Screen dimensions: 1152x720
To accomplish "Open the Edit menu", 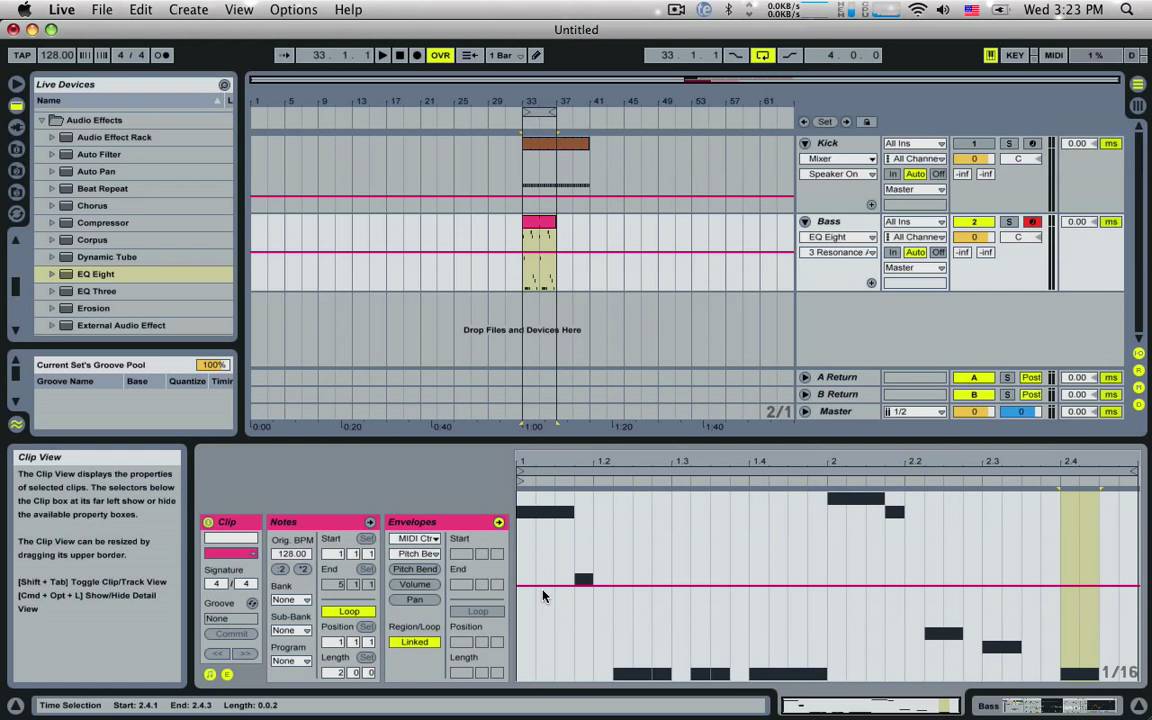I will [140, 10].
